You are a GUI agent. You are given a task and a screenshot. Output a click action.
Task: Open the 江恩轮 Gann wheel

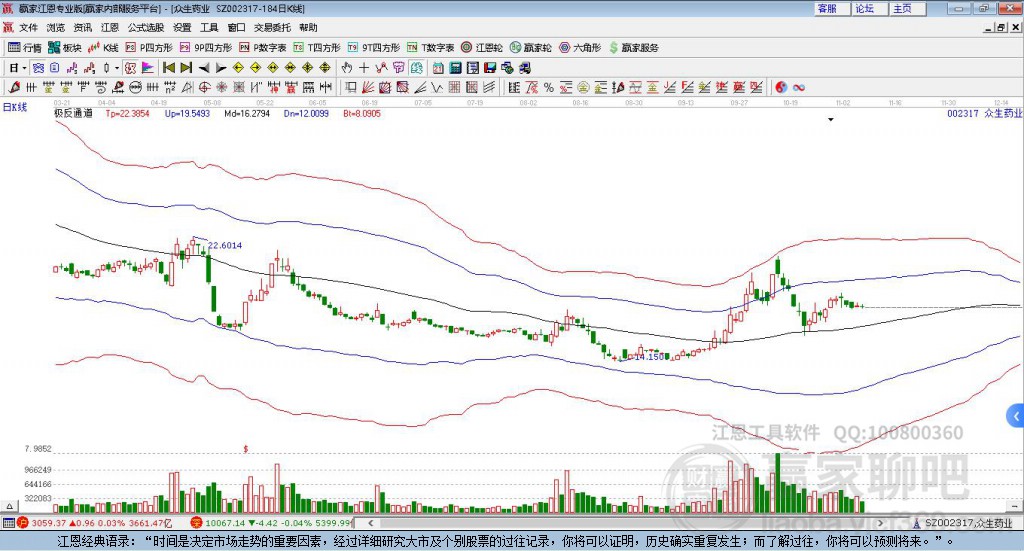(482, 48)
